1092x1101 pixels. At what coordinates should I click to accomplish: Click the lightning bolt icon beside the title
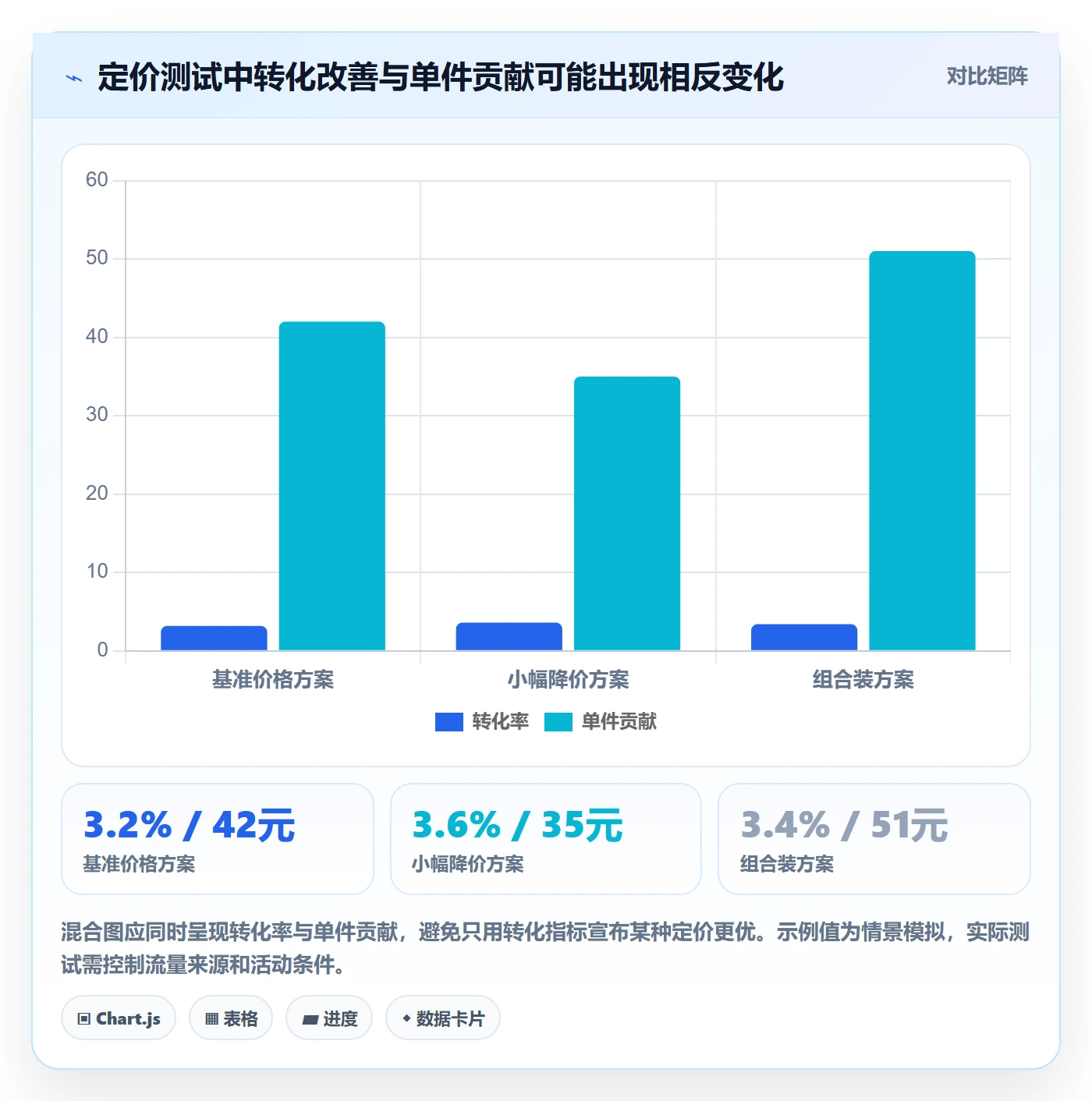74,78
